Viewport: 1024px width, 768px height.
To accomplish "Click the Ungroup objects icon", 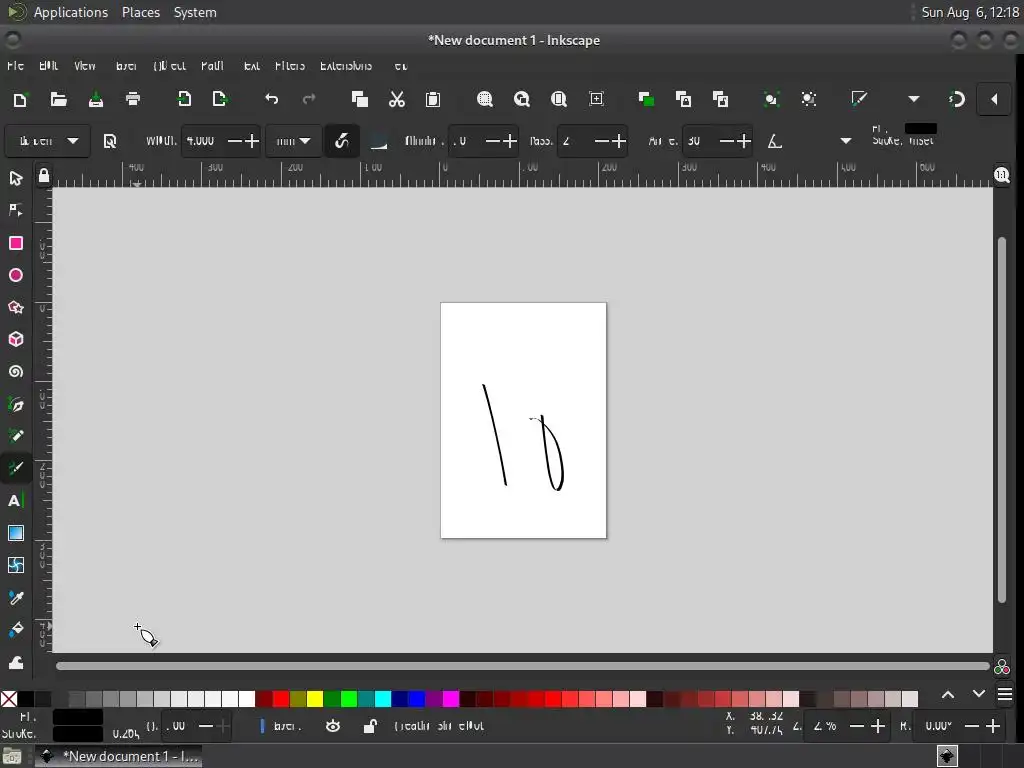I will [x=808, y=99].
